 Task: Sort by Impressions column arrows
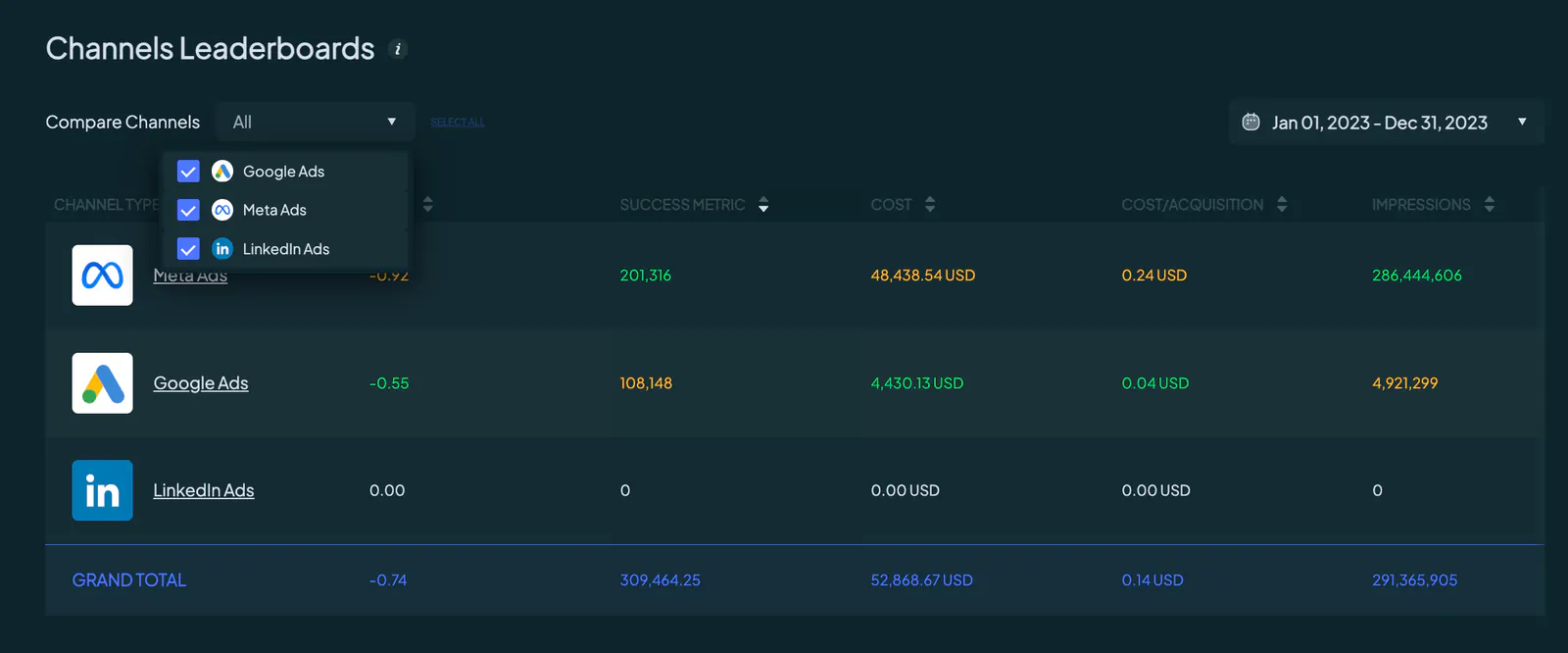(1490, 205)
